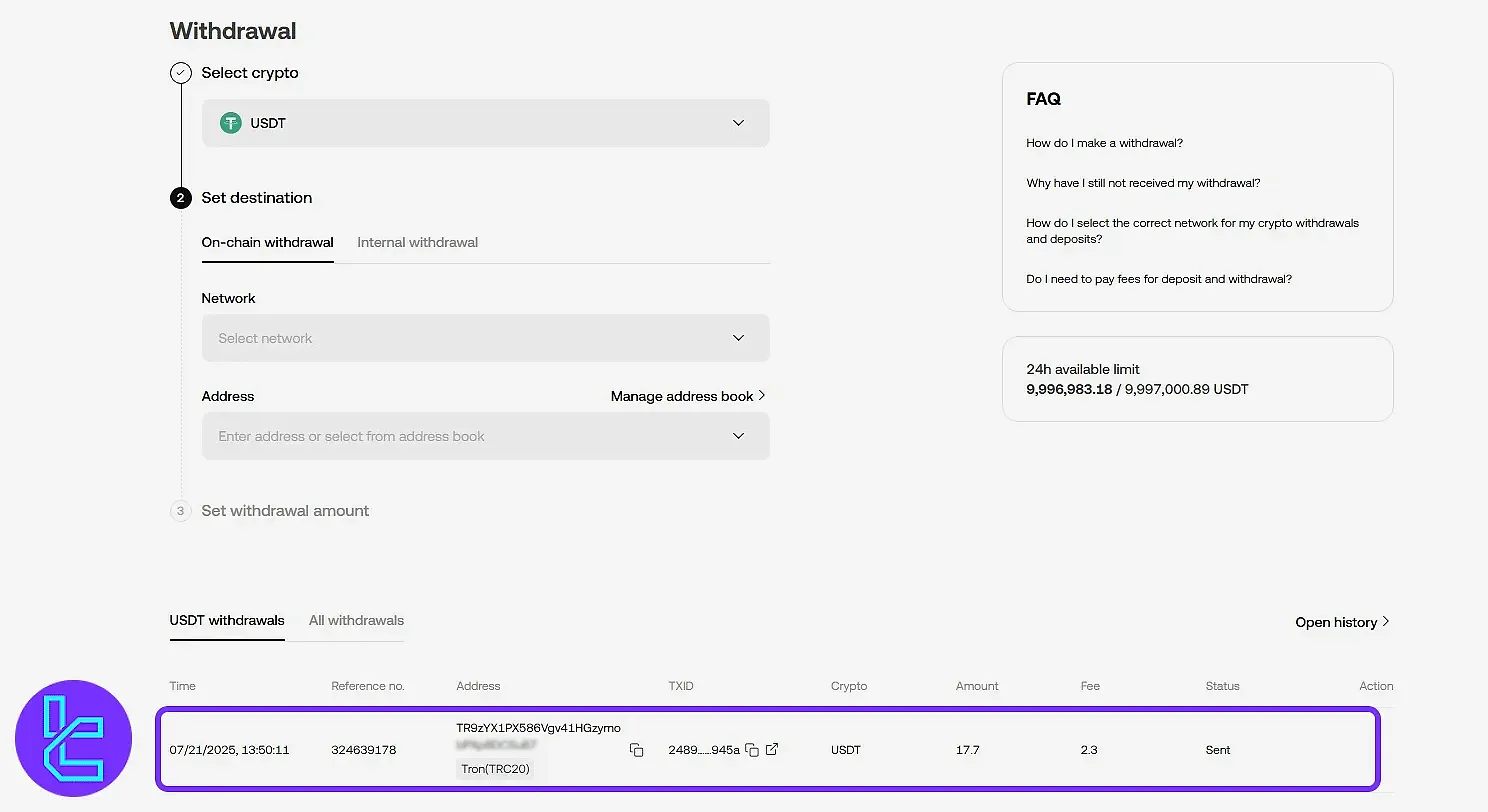Show the All withdrawals tab

click(356, 620)
